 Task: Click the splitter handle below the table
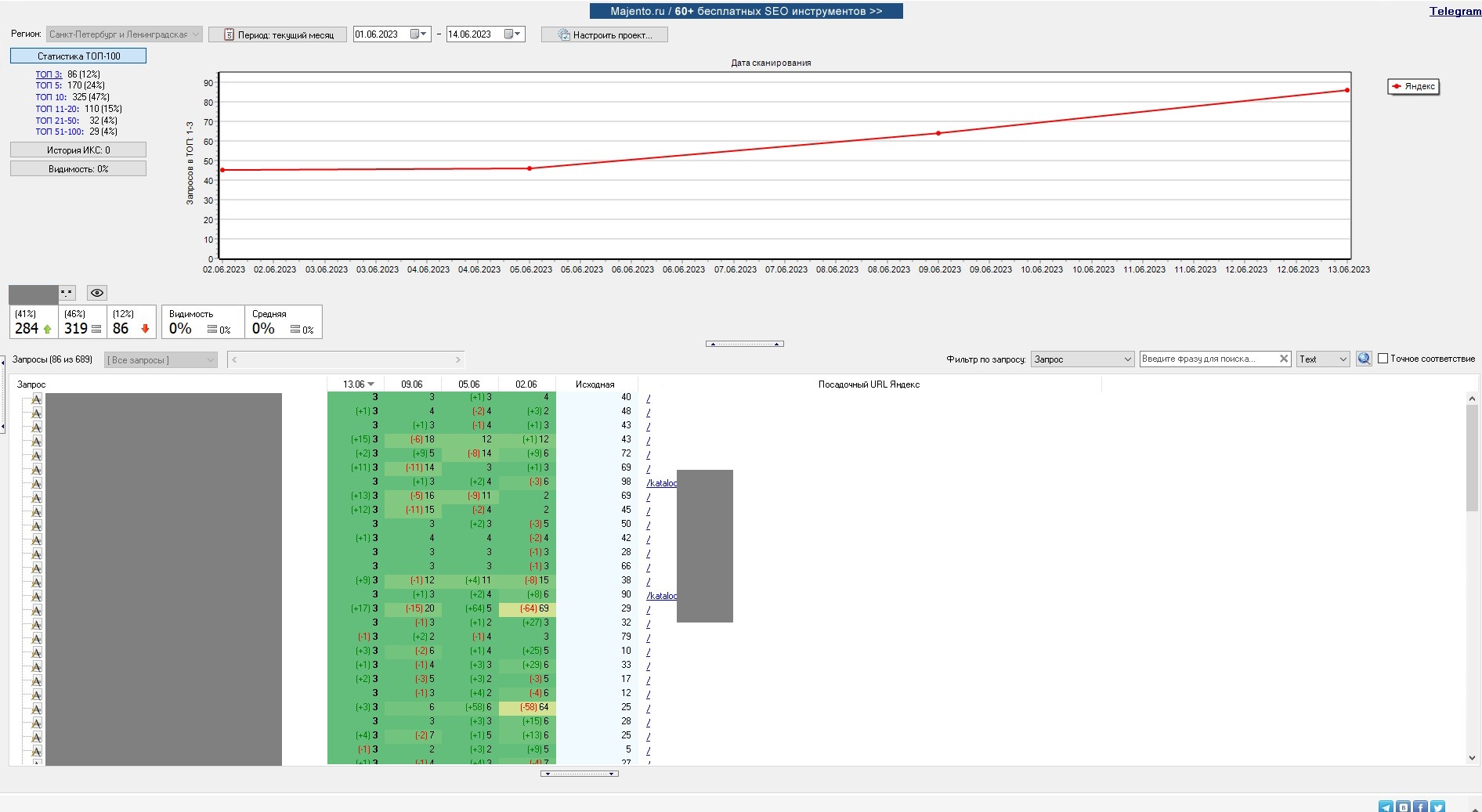coord(580,774)
